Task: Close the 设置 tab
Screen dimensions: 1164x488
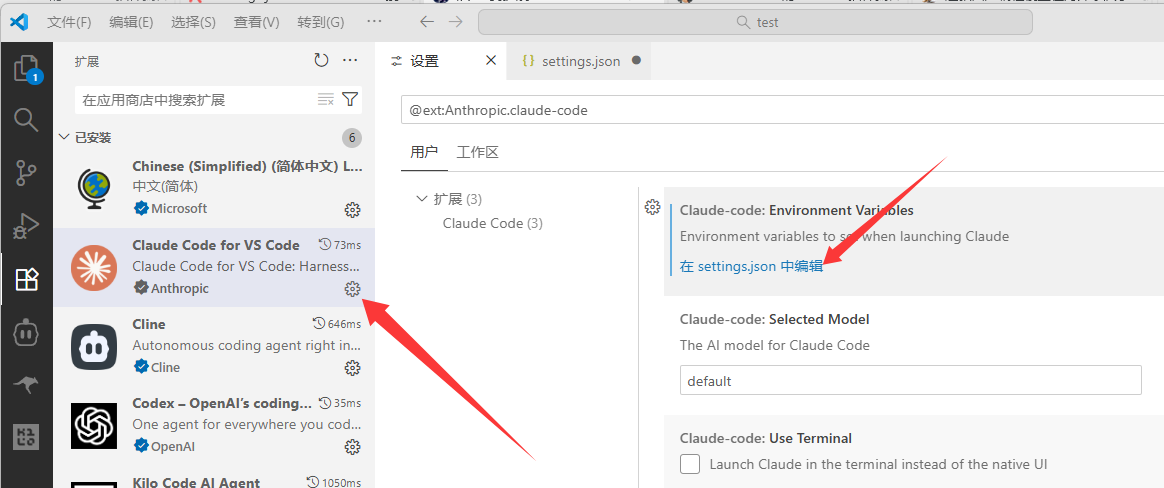Action: (491, 60)
